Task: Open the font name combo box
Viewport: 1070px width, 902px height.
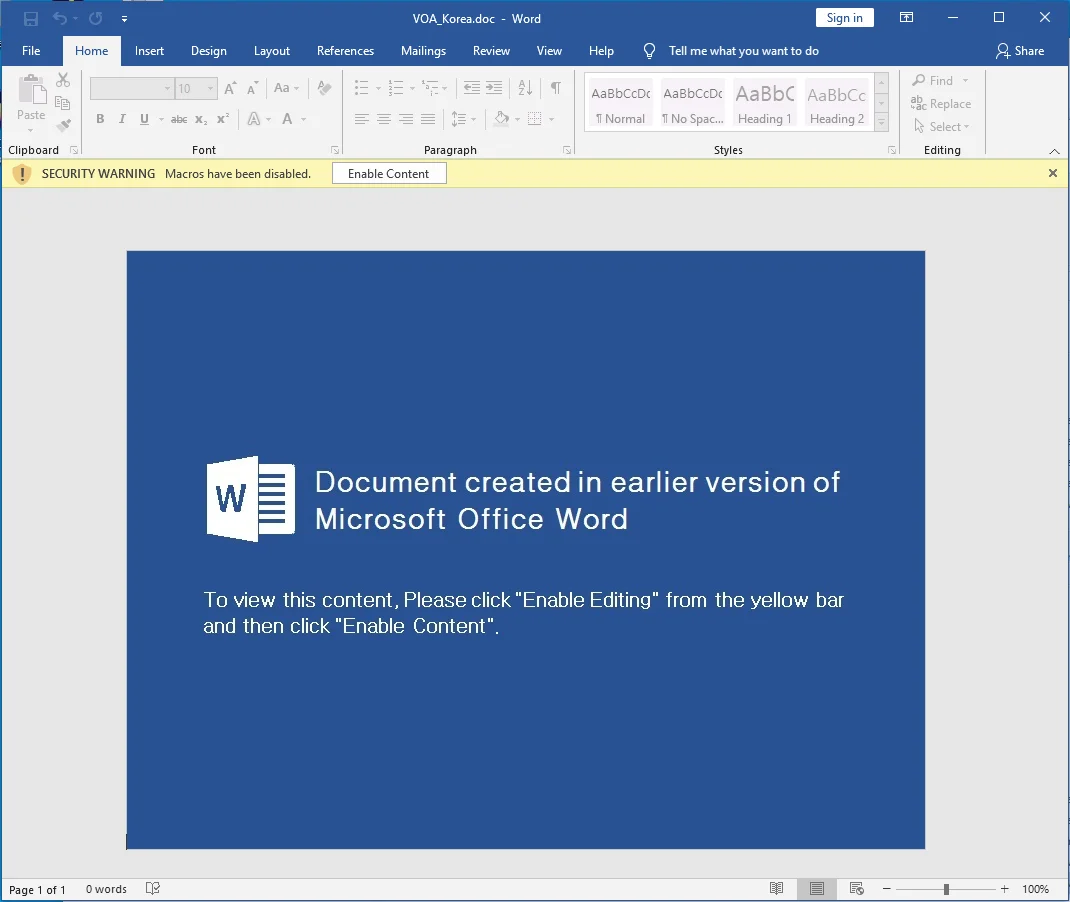Action: point(132,88)
